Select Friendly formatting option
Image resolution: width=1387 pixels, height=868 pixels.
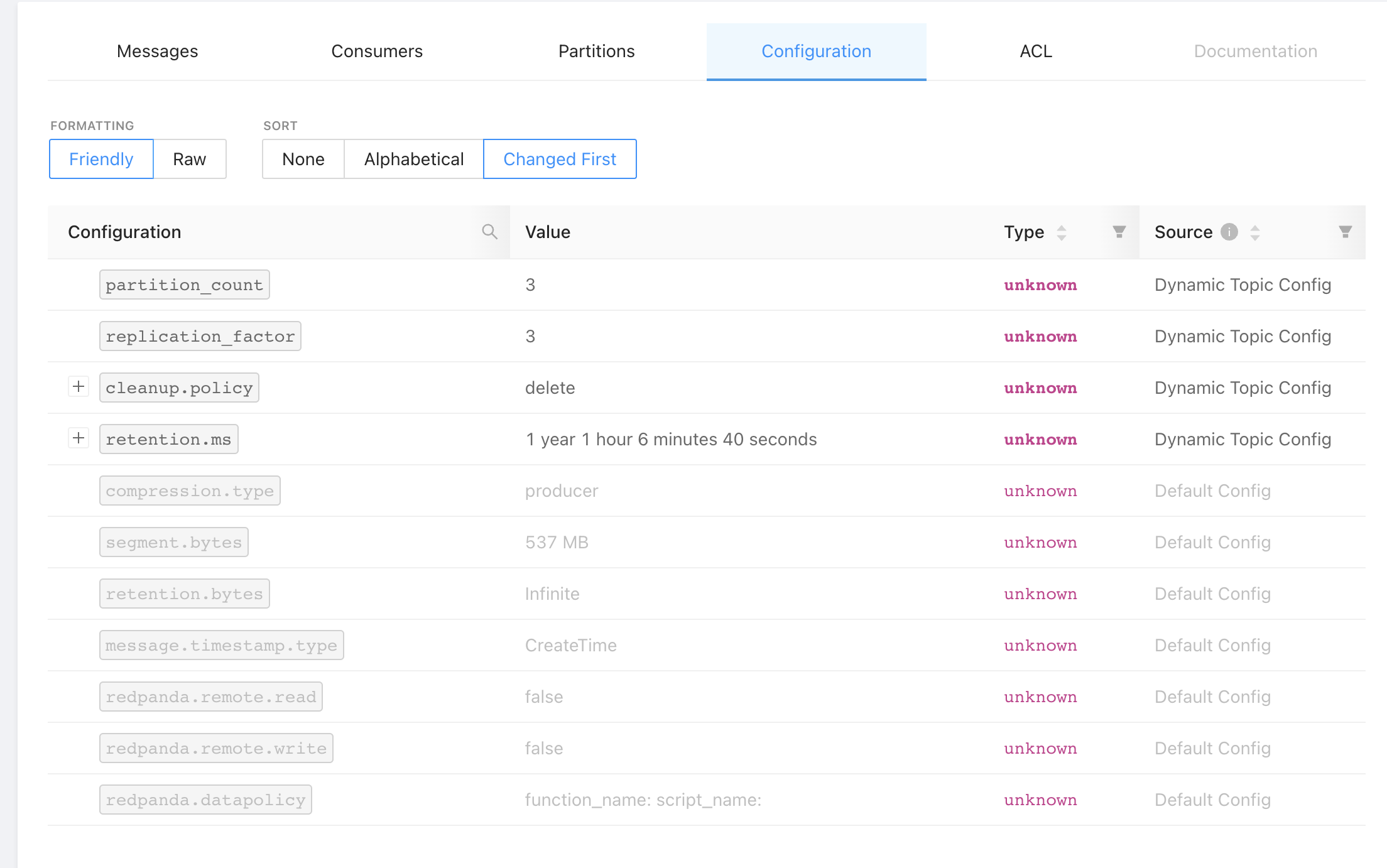point(101,159)
